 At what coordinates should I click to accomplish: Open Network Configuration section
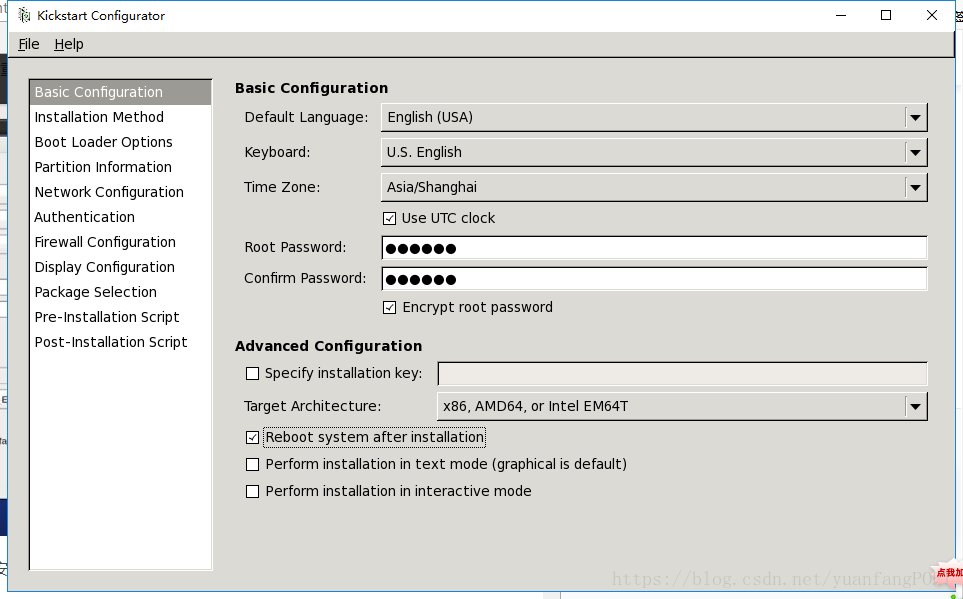tap(120, 192)
